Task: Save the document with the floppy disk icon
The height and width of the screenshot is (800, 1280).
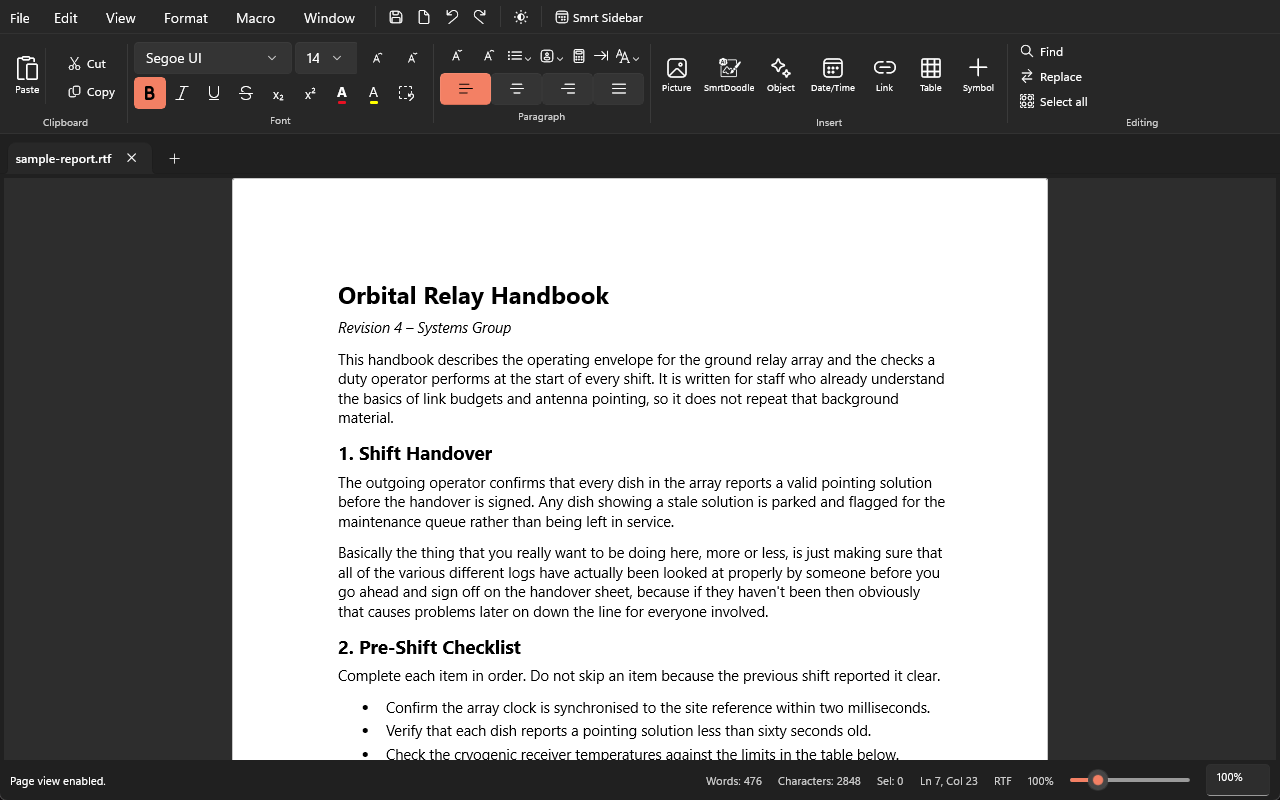Action: coord(396,17)
